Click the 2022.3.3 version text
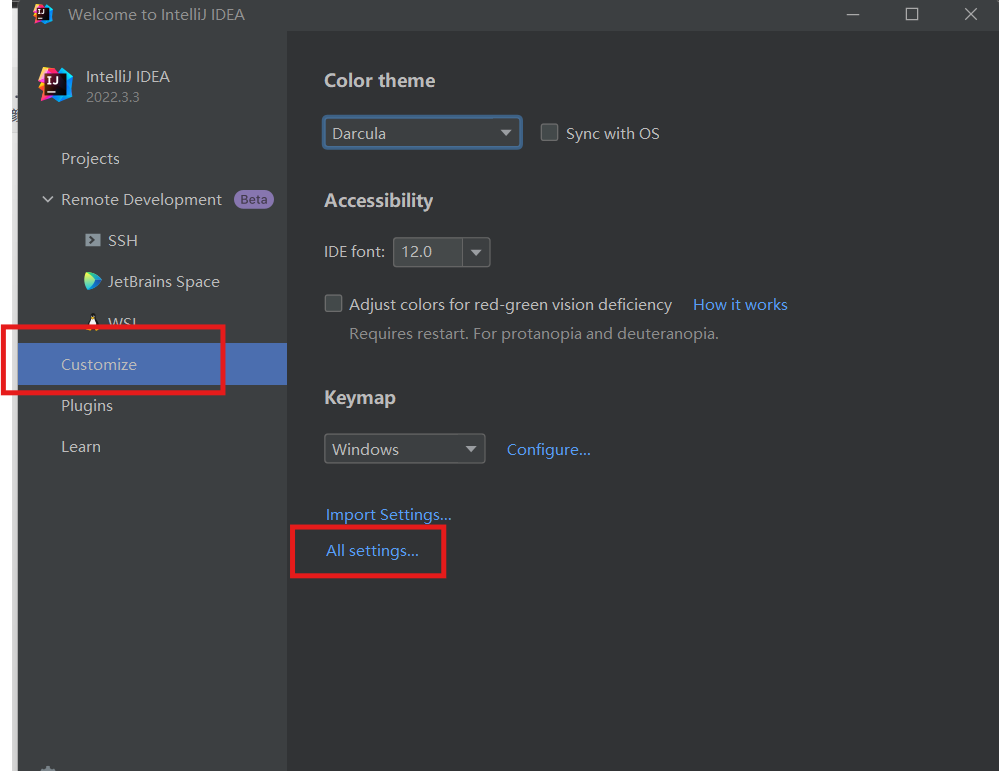999x771 pixels. pyautogui.click(x=113, y=97)
